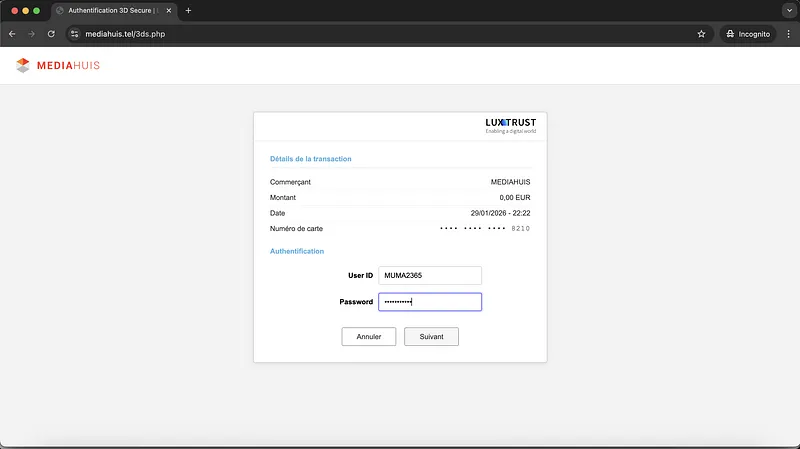View site information icon in address bar
Viewport: 800px width, 449px height.
(x=74, y=34)
